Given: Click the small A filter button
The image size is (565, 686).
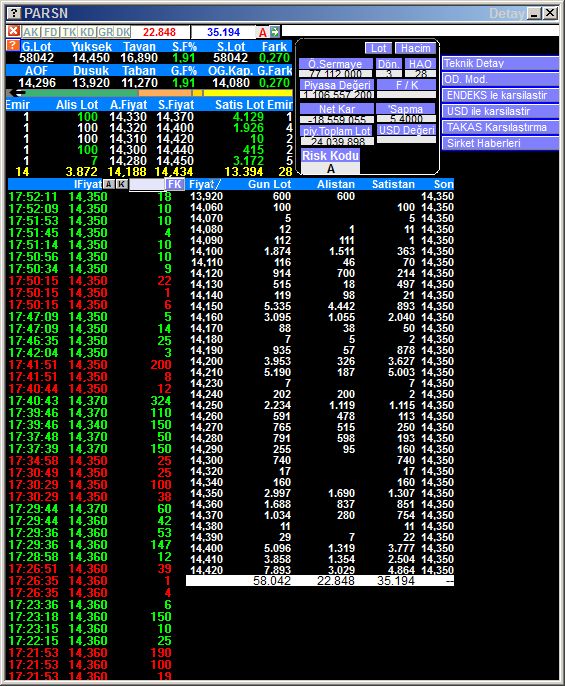Looking at the screenshot, I should click(x=109, y=184).
